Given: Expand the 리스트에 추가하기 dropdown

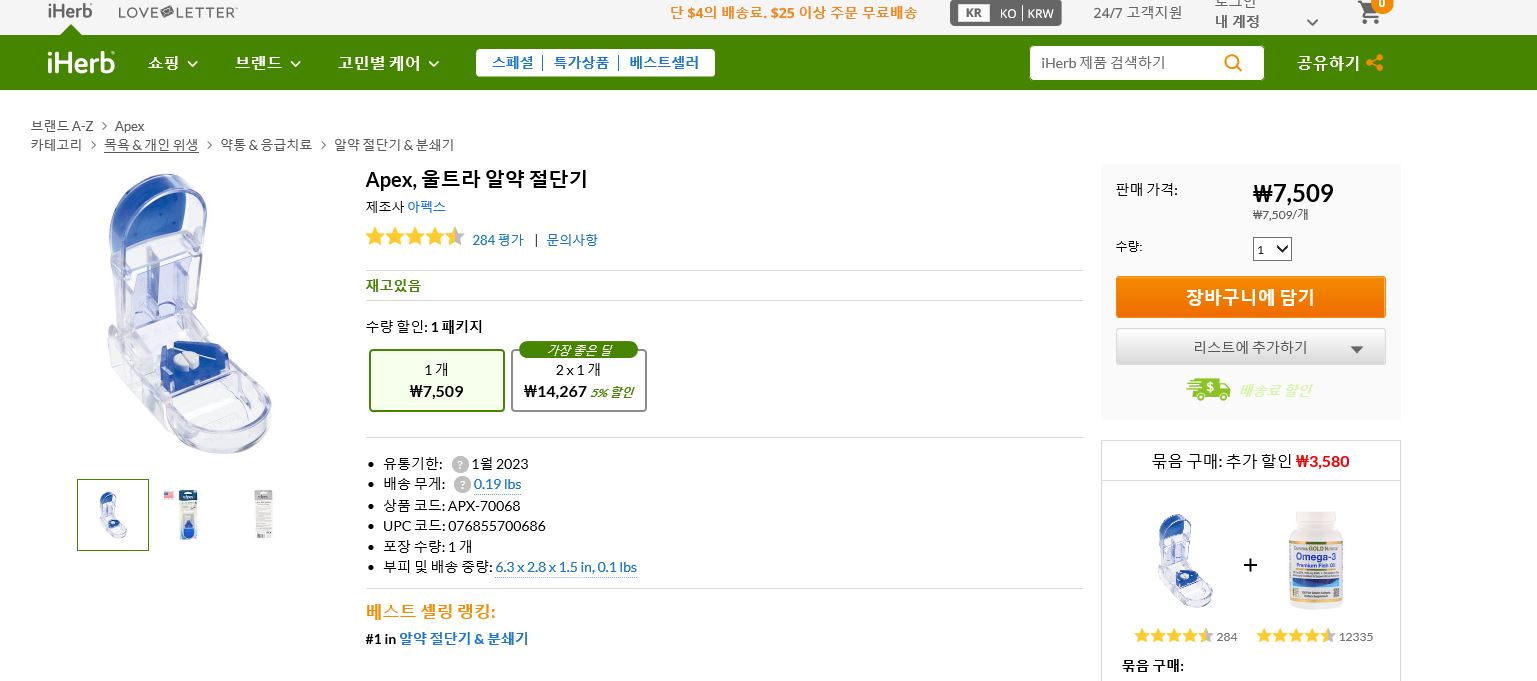Looking at the screenshot, I should pos(1250,347).
